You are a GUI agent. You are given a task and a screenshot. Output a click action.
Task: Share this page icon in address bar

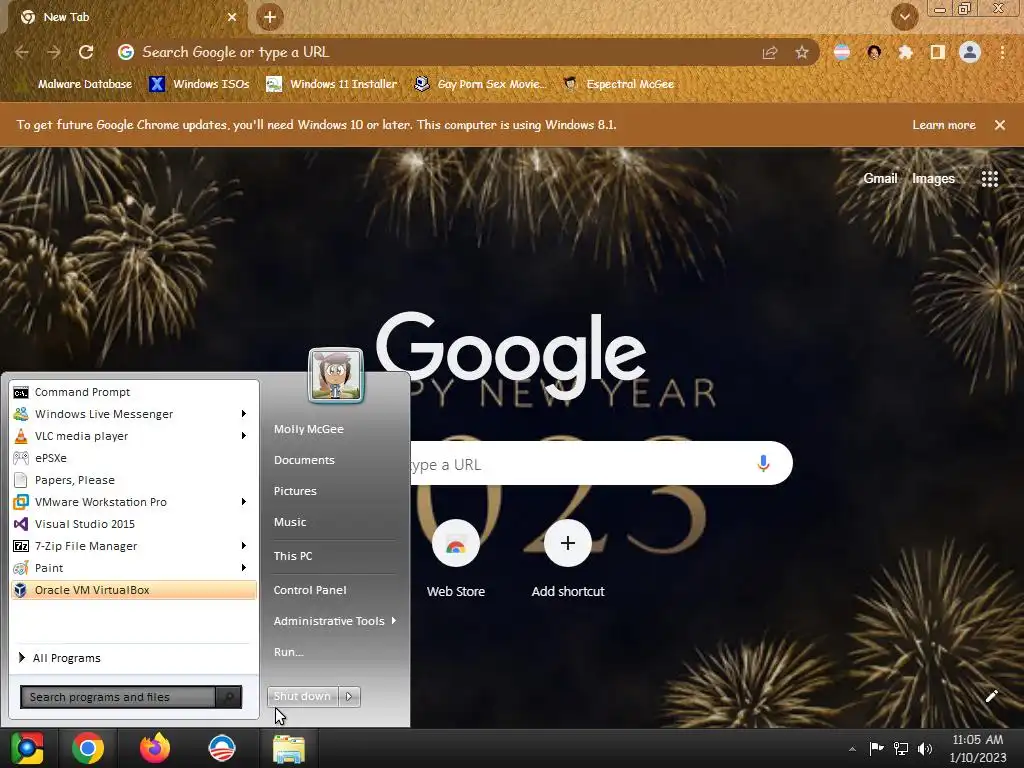770,52
